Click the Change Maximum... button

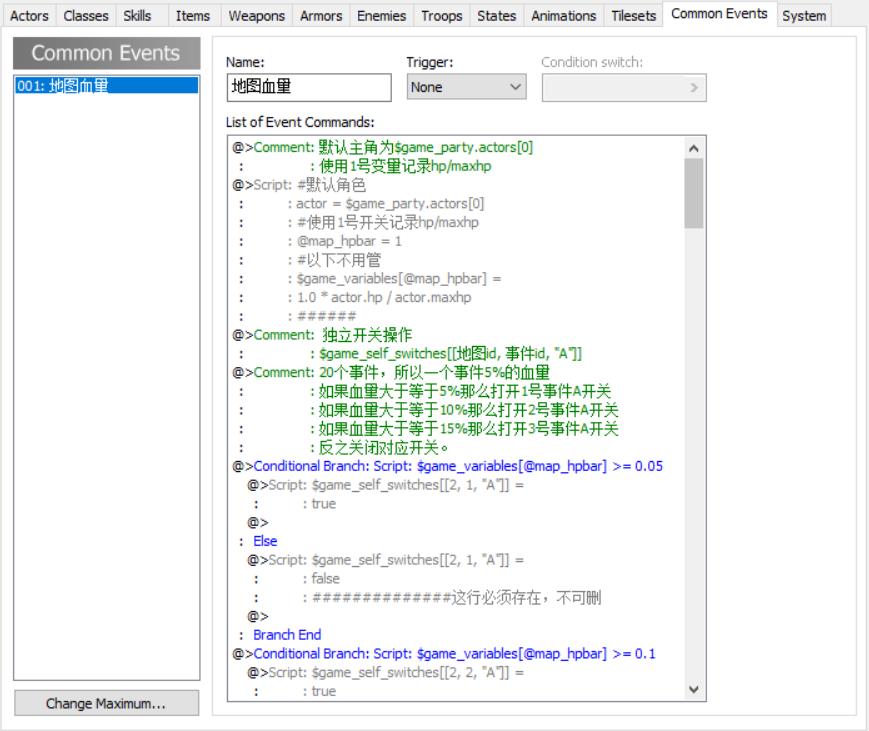106,703
